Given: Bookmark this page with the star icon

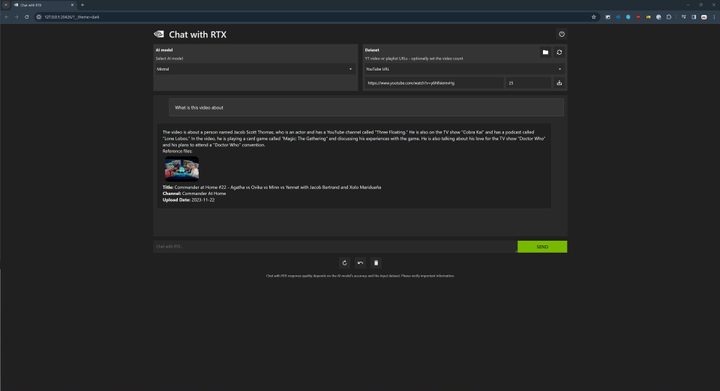Looking at the screenshot, I should click(x=594, y=17).
